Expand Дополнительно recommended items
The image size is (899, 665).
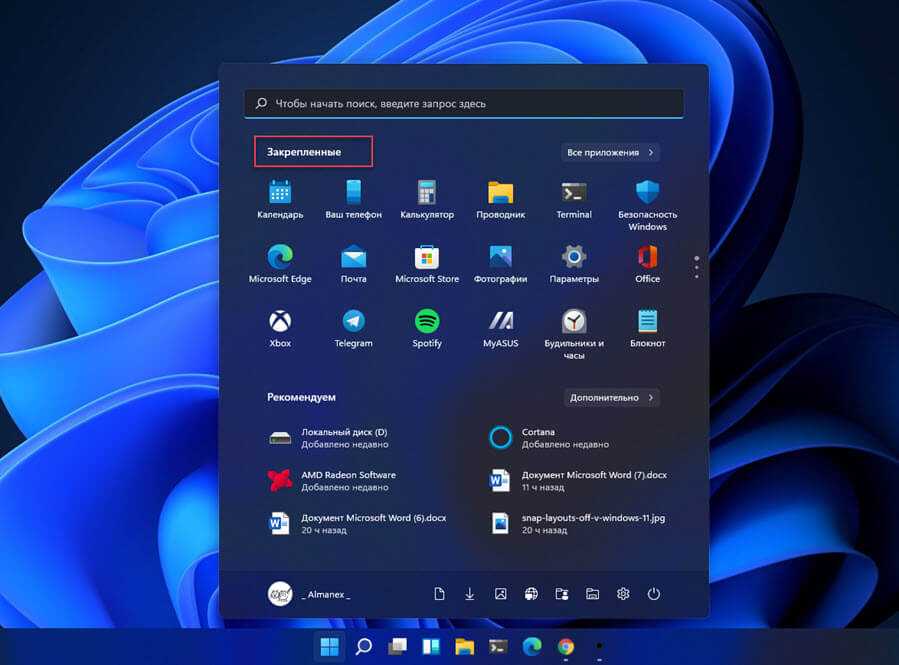tap(611, 398)
